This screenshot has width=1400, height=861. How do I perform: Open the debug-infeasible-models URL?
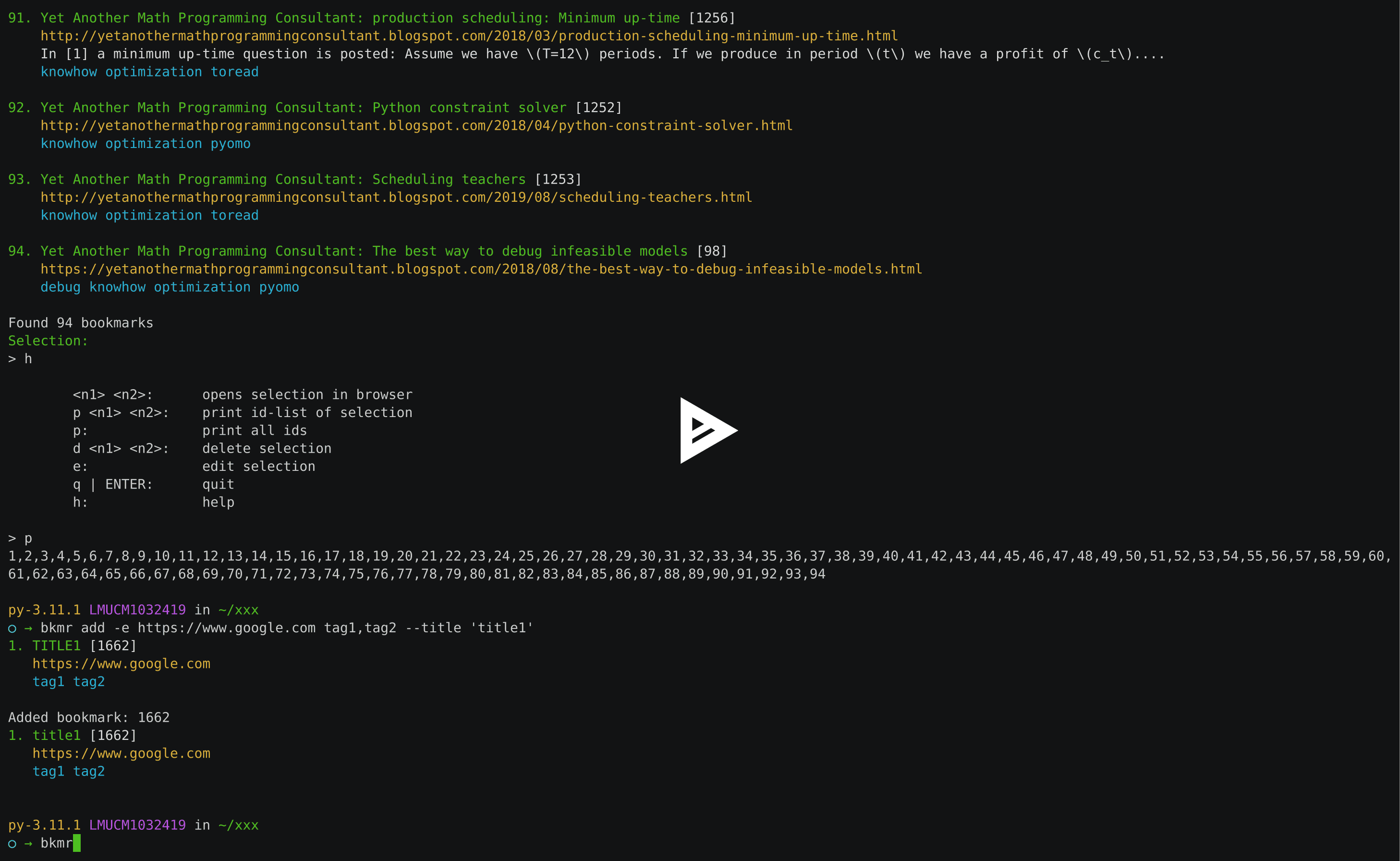(x=481, y=269)
